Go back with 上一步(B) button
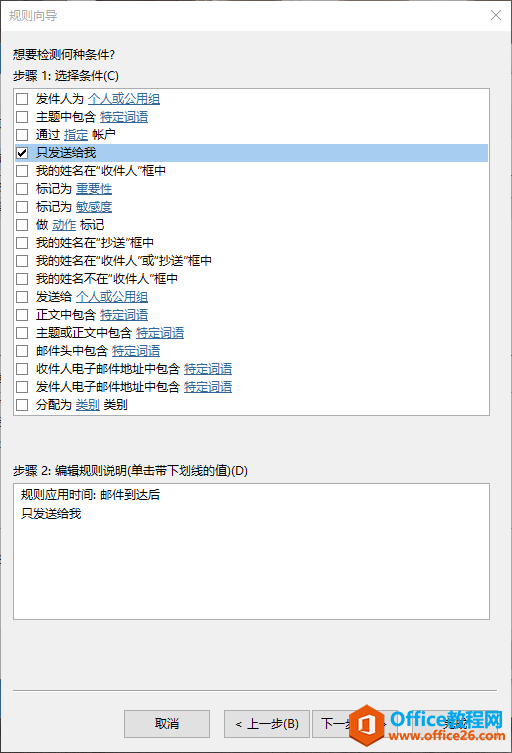512x753 pixels. click(x=268, y=724)
